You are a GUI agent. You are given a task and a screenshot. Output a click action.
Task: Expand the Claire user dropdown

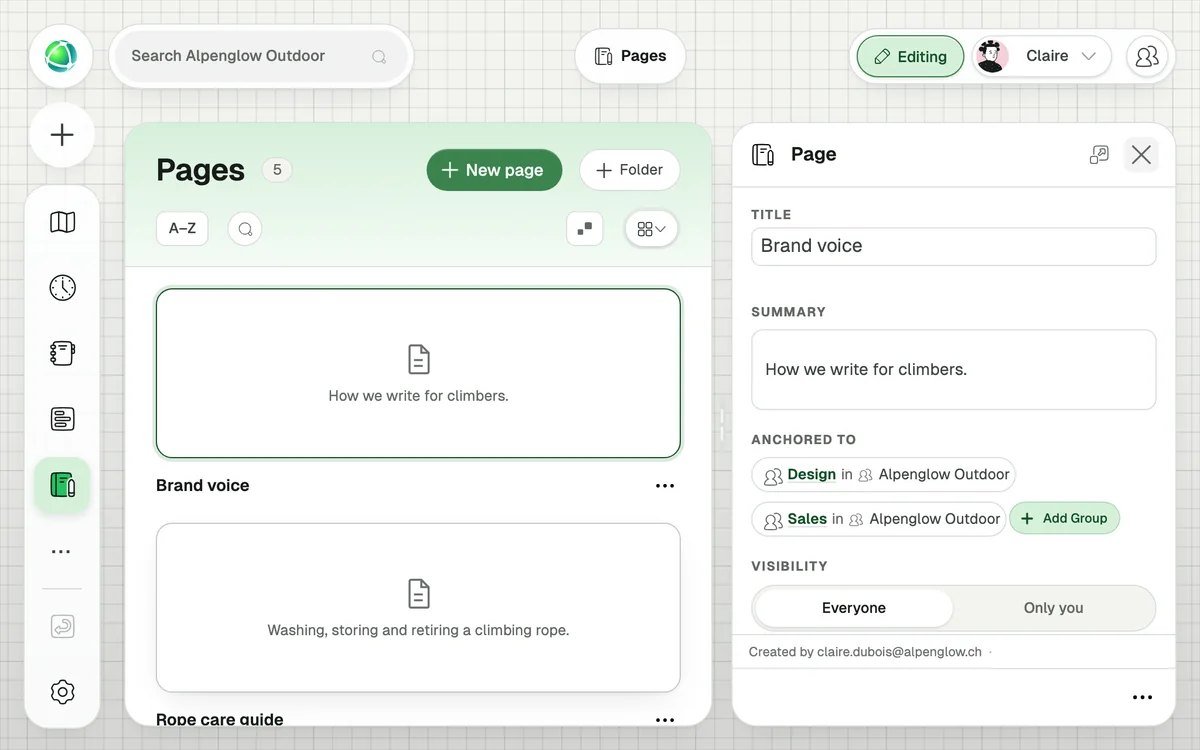(1041, 57)
